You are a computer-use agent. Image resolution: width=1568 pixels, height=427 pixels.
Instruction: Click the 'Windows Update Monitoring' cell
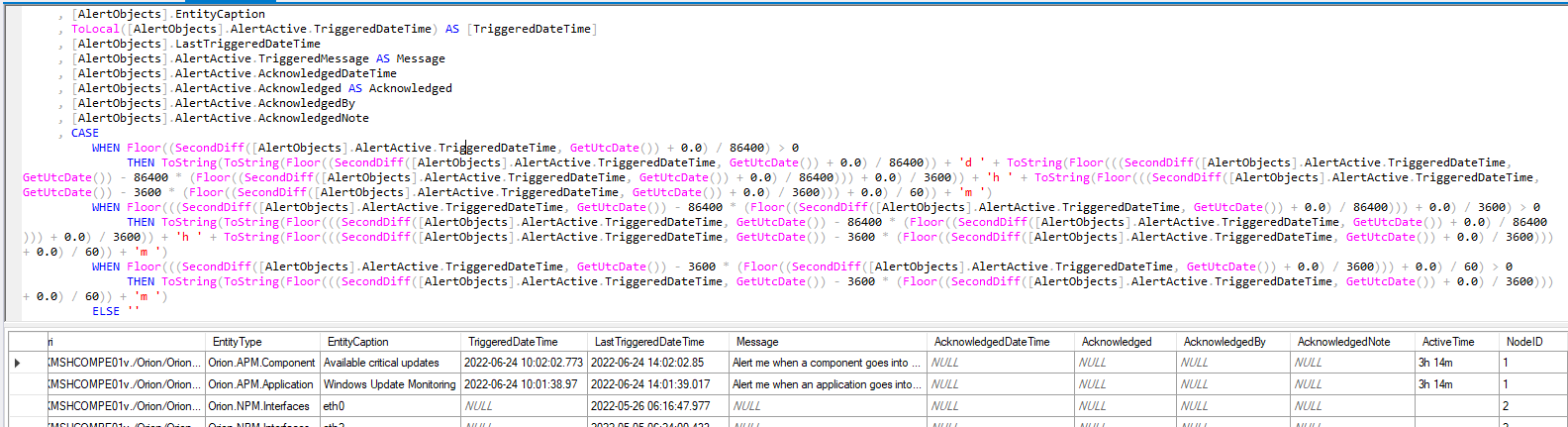pos(390,384)
